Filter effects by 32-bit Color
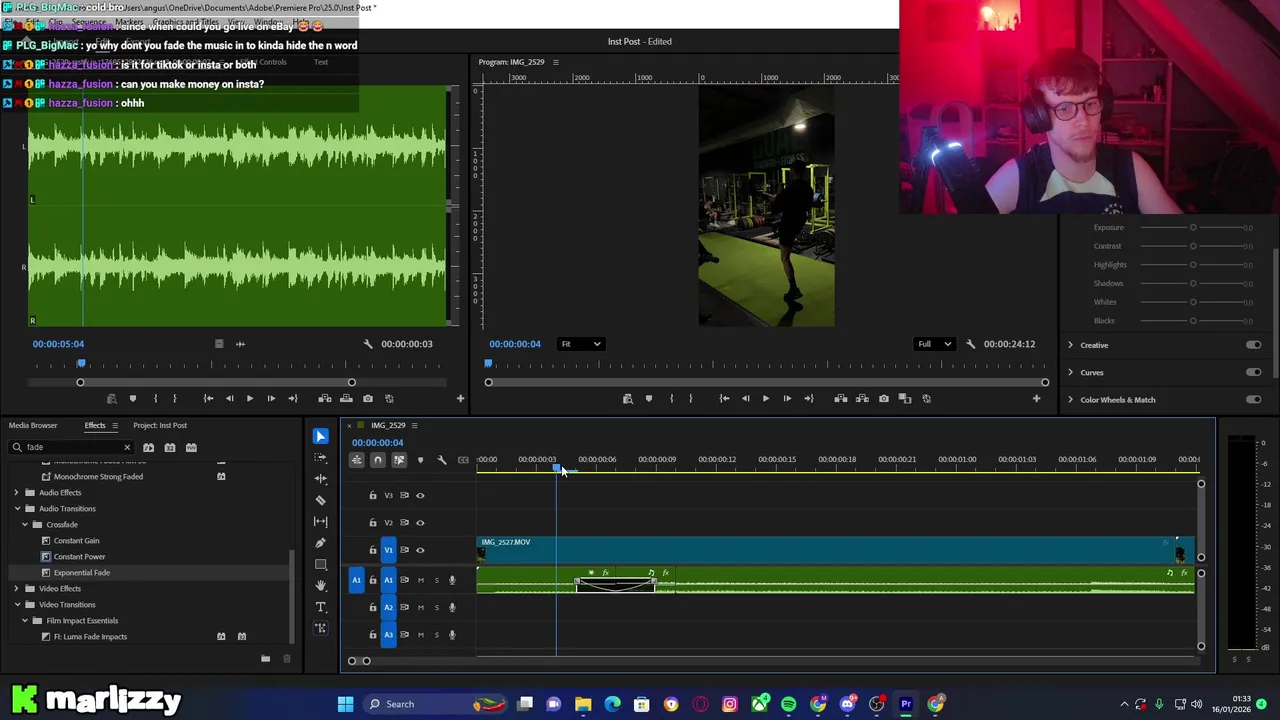1280x720 pixels. click(x=170, y=447)
